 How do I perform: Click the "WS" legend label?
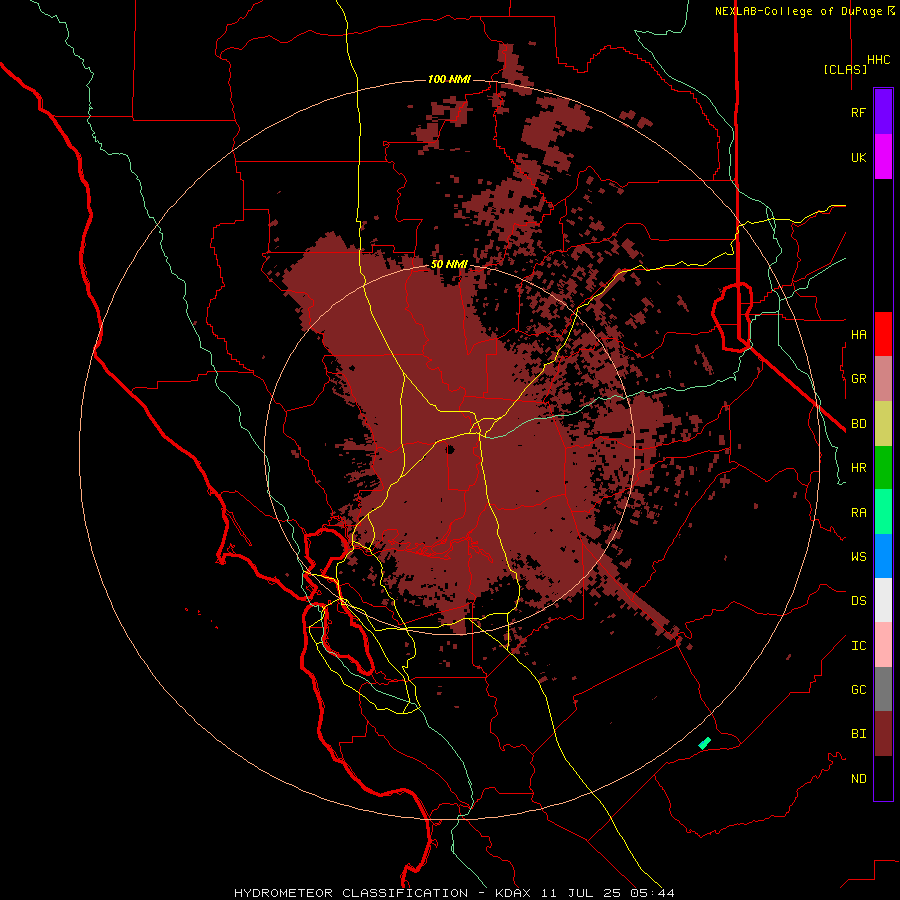(x=858, y=556)
